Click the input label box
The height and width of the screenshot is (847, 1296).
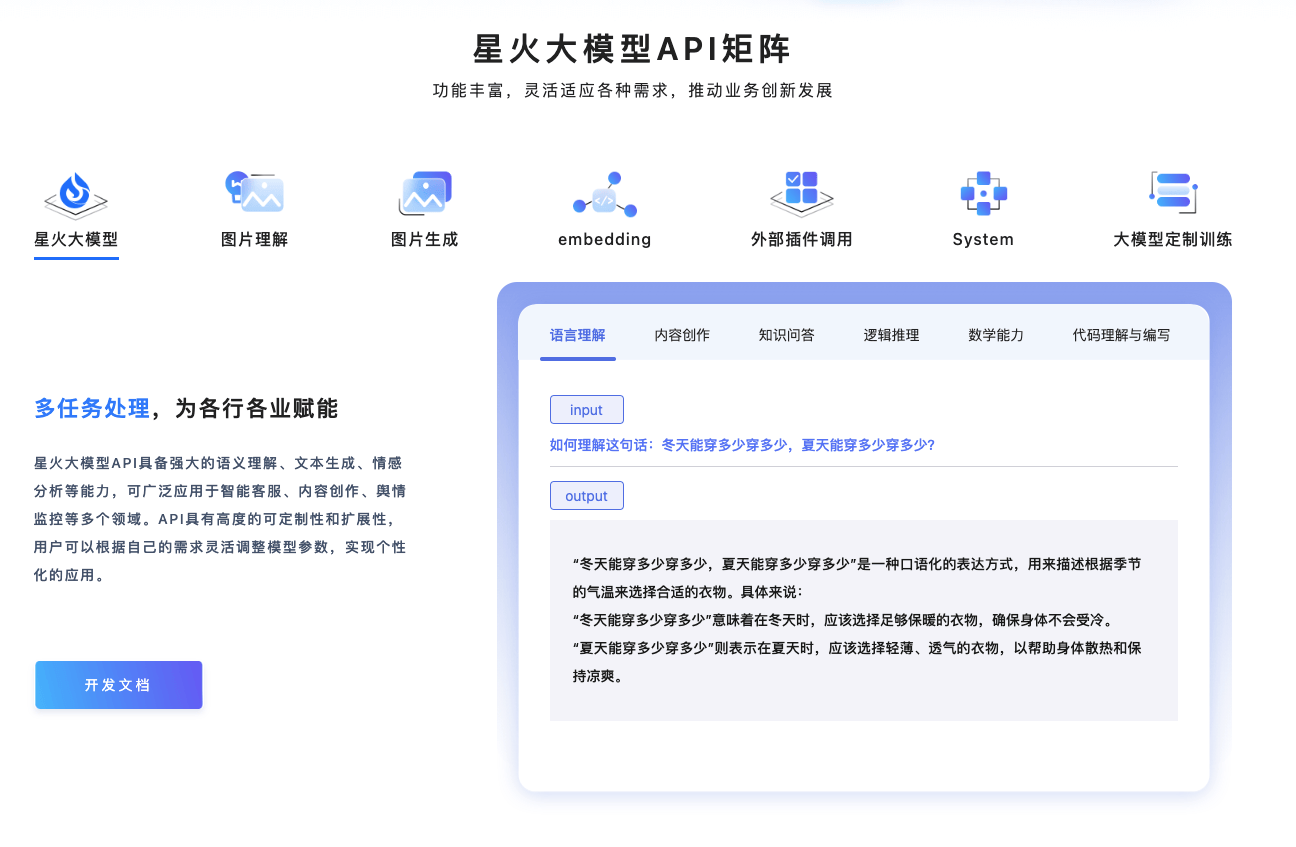tap(587, 410)
